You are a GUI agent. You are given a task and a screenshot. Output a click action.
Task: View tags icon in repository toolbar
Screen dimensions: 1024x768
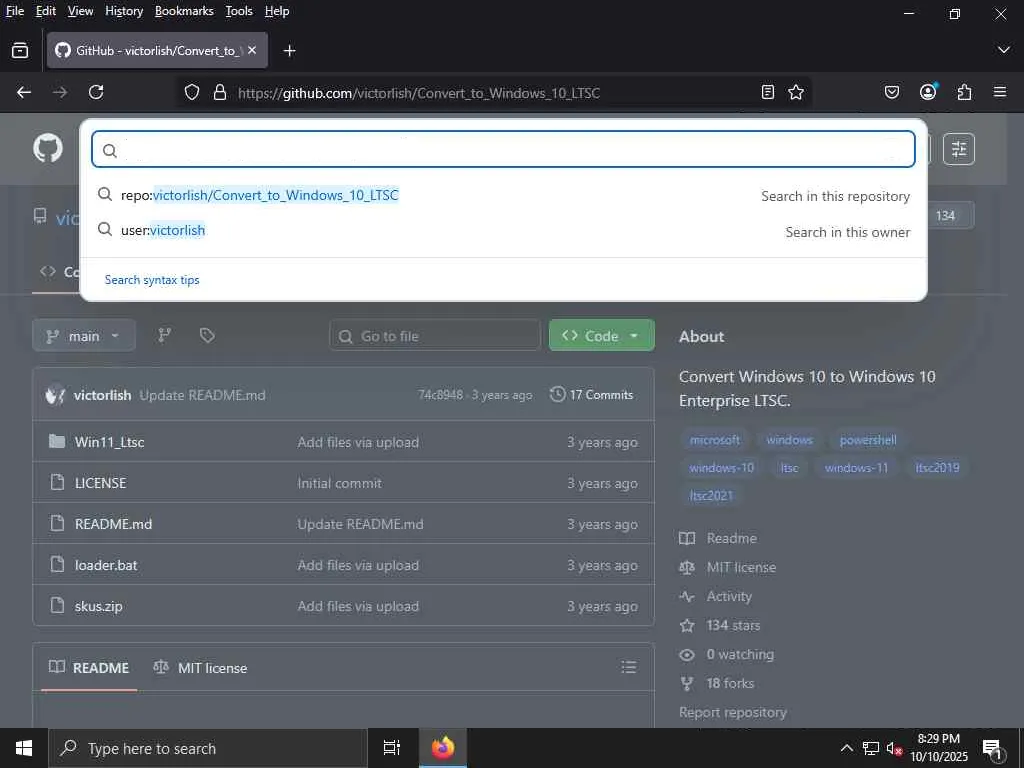(207, 336)
